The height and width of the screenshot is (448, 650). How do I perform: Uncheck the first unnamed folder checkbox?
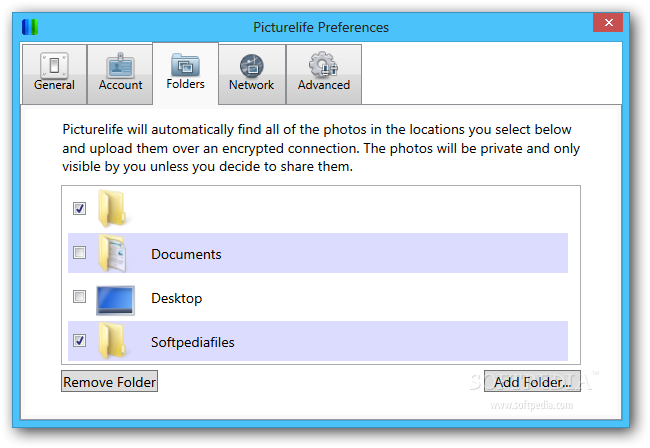pos(79,208)
